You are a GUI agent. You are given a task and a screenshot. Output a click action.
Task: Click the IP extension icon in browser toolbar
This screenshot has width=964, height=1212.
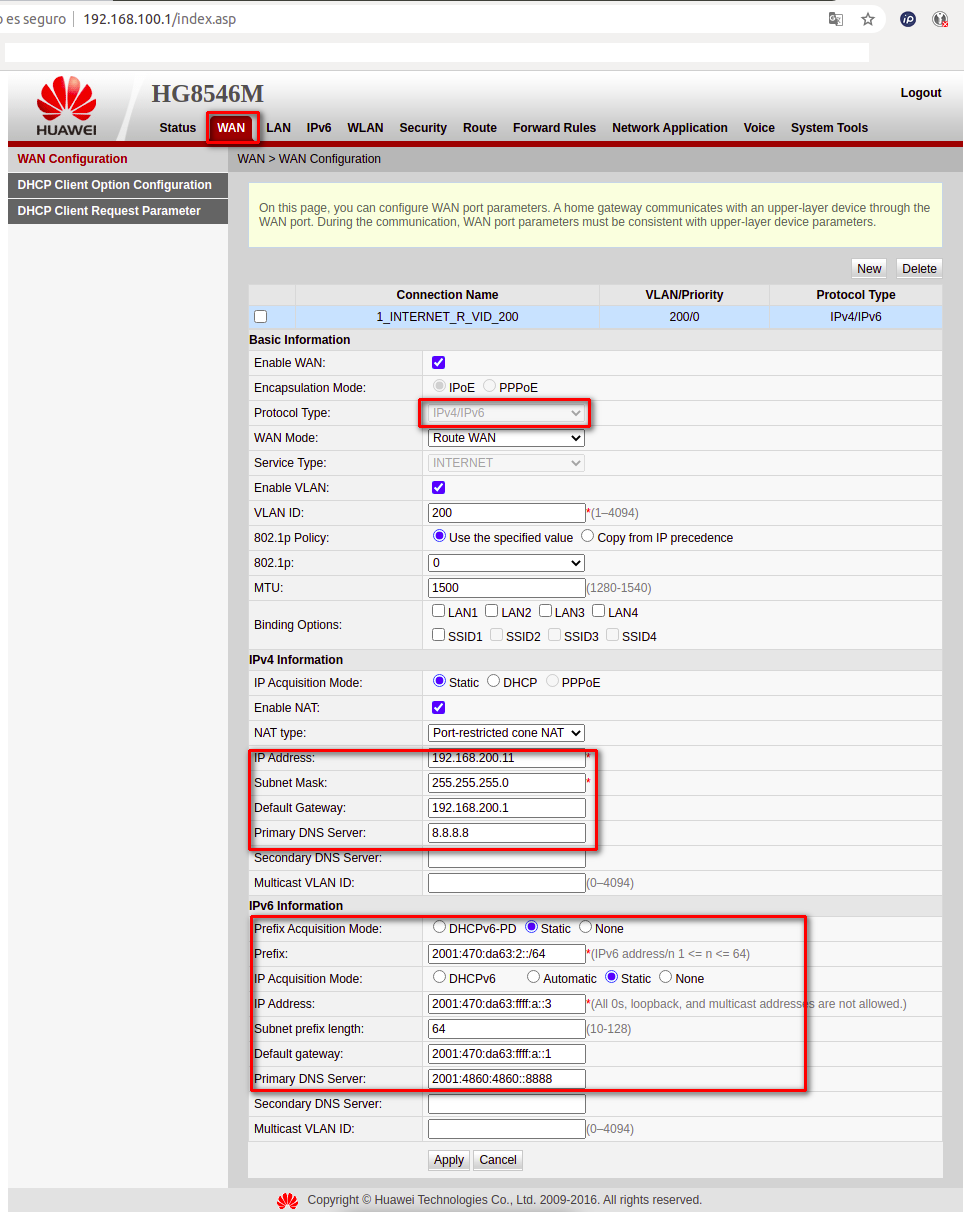908,19
